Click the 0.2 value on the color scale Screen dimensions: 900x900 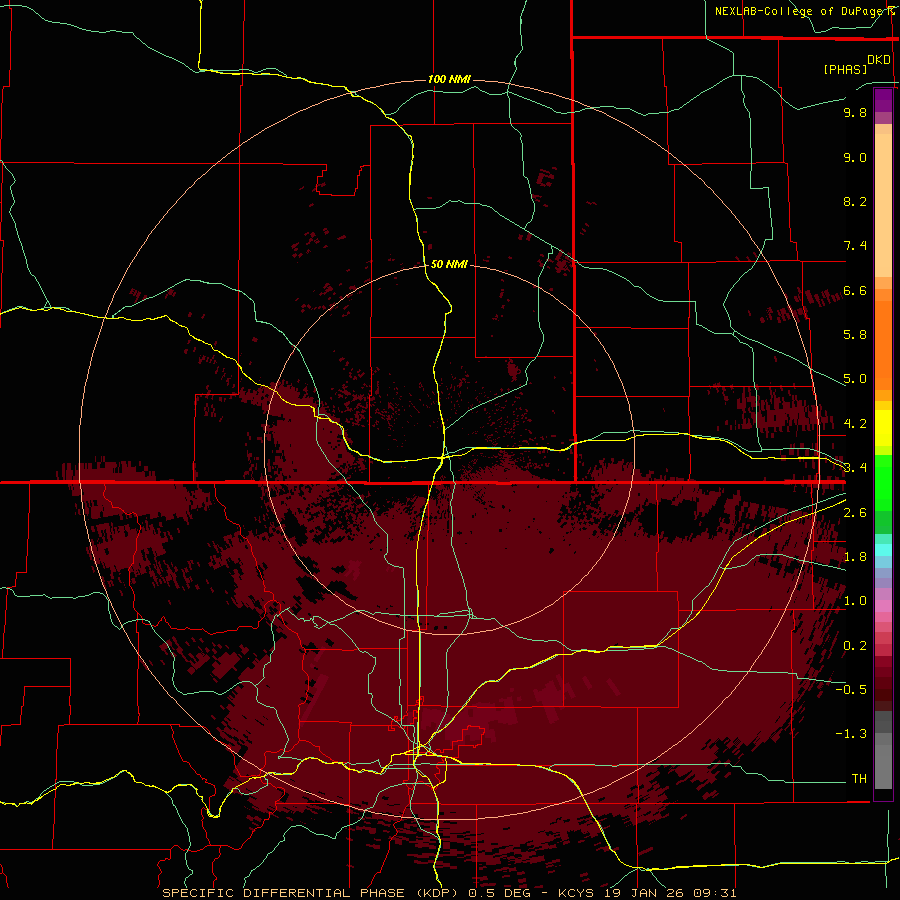[855, 646]
